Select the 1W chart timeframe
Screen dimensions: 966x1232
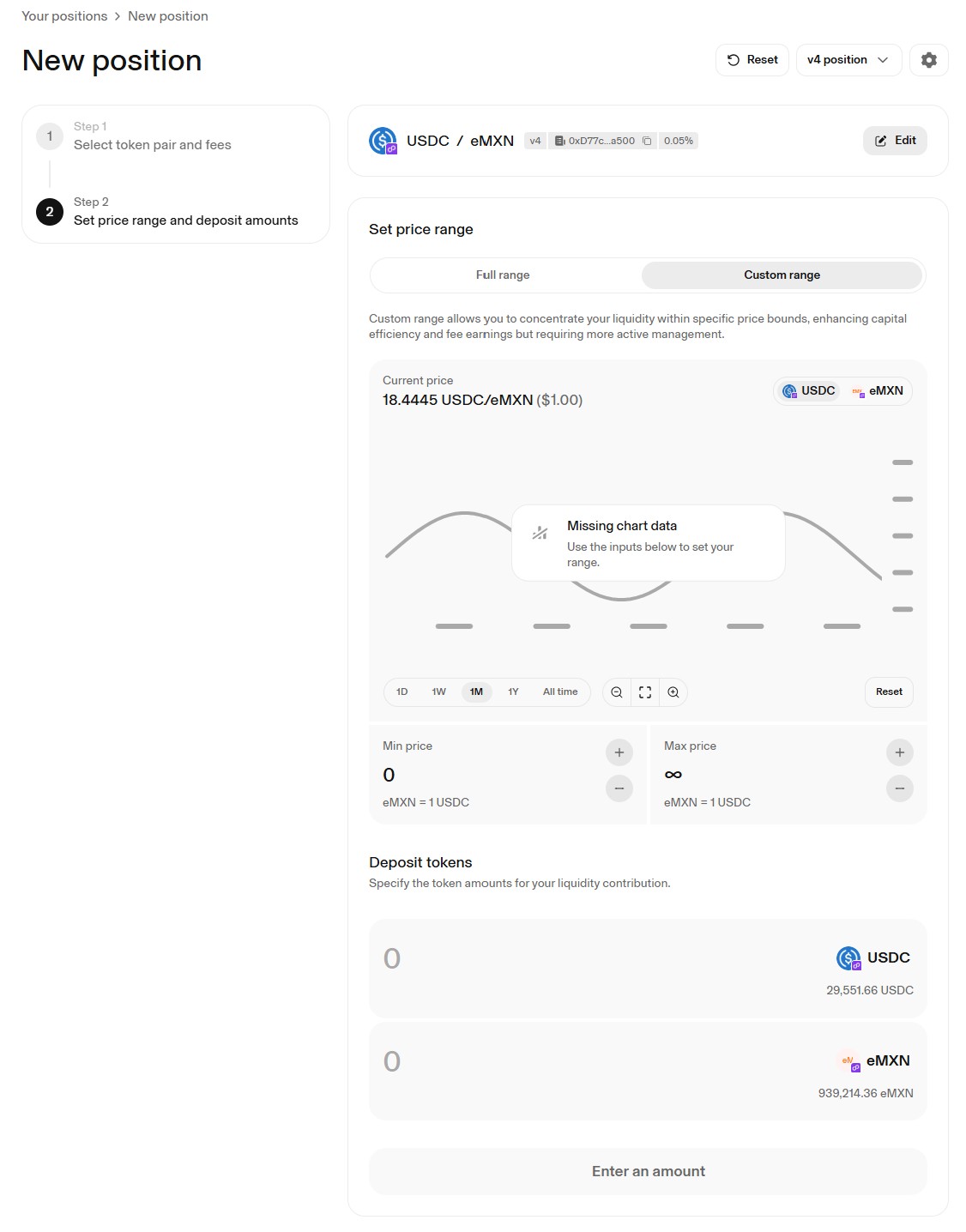438,692
